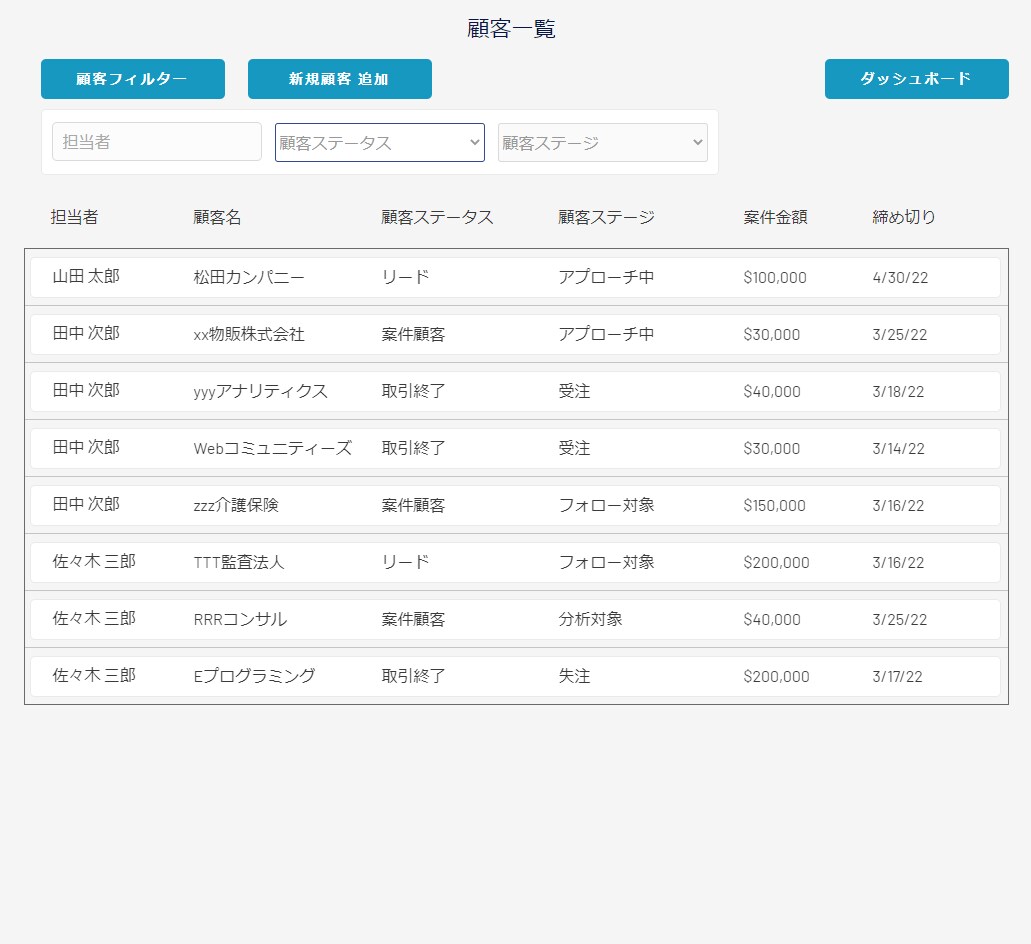1031x944 pixels.
Task: Select customer Eプログラミング
Action: [x=254, y=676]
